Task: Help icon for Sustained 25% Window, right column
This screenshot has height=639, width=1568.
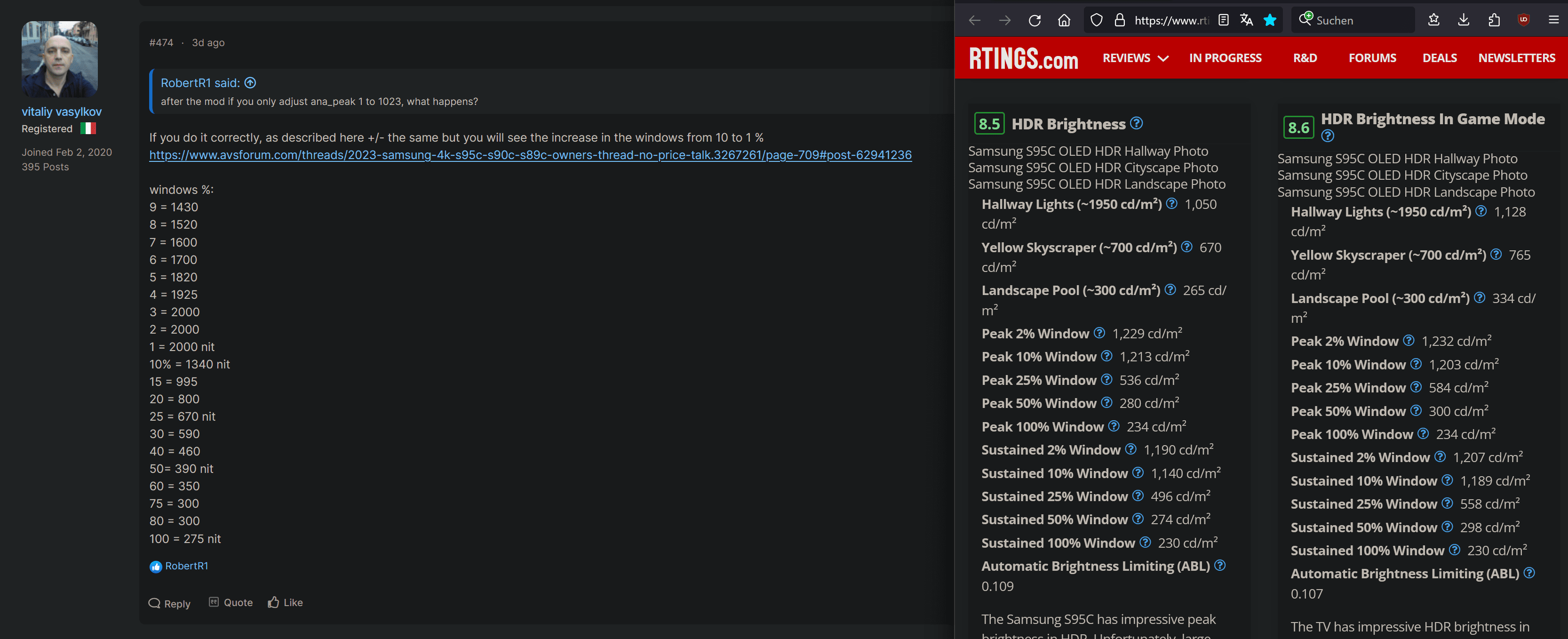Action: pyautogui.click(x=1448, y=503)
